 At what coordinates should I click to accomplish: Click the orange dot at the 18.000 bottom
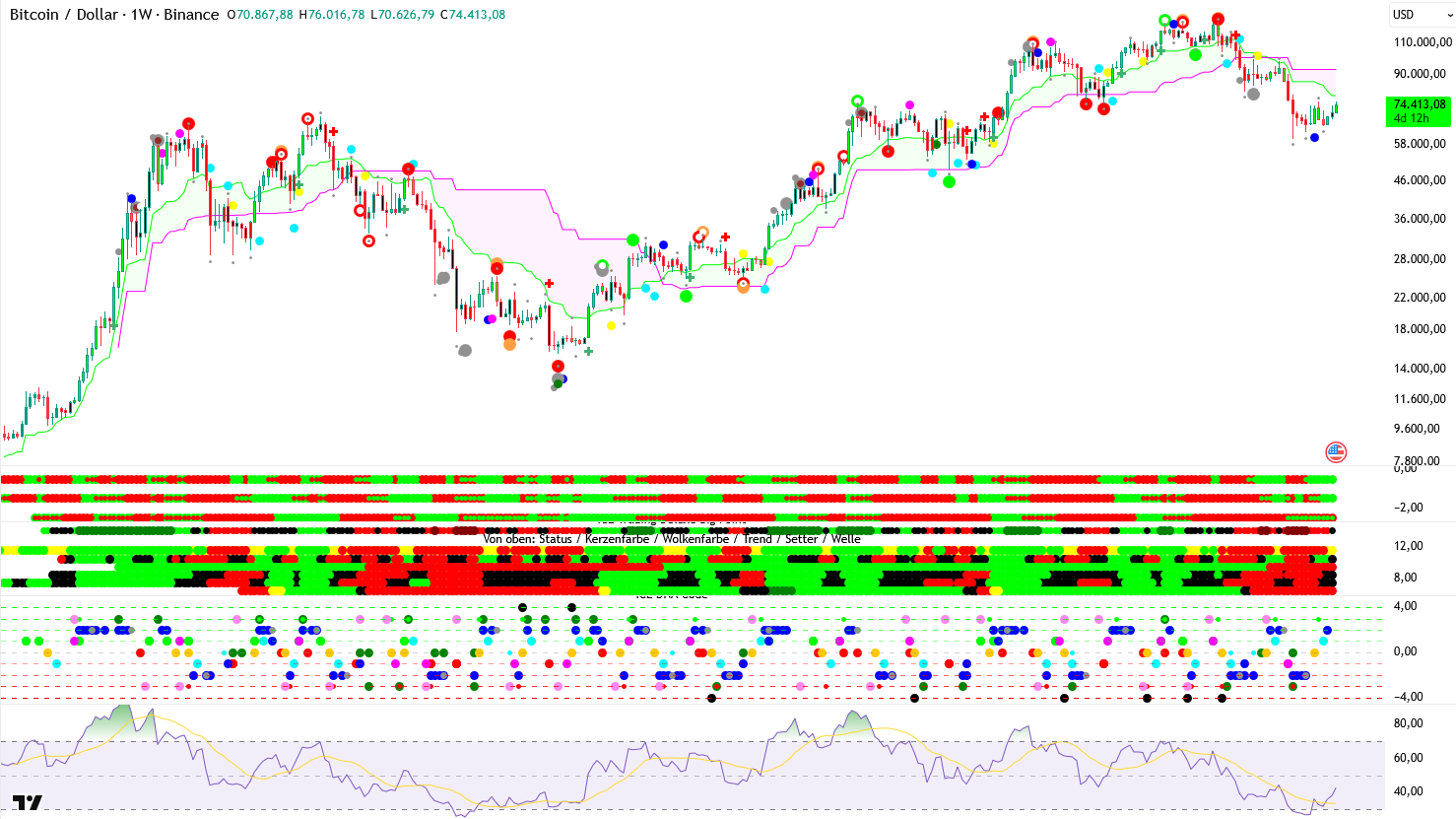[509, 345]
